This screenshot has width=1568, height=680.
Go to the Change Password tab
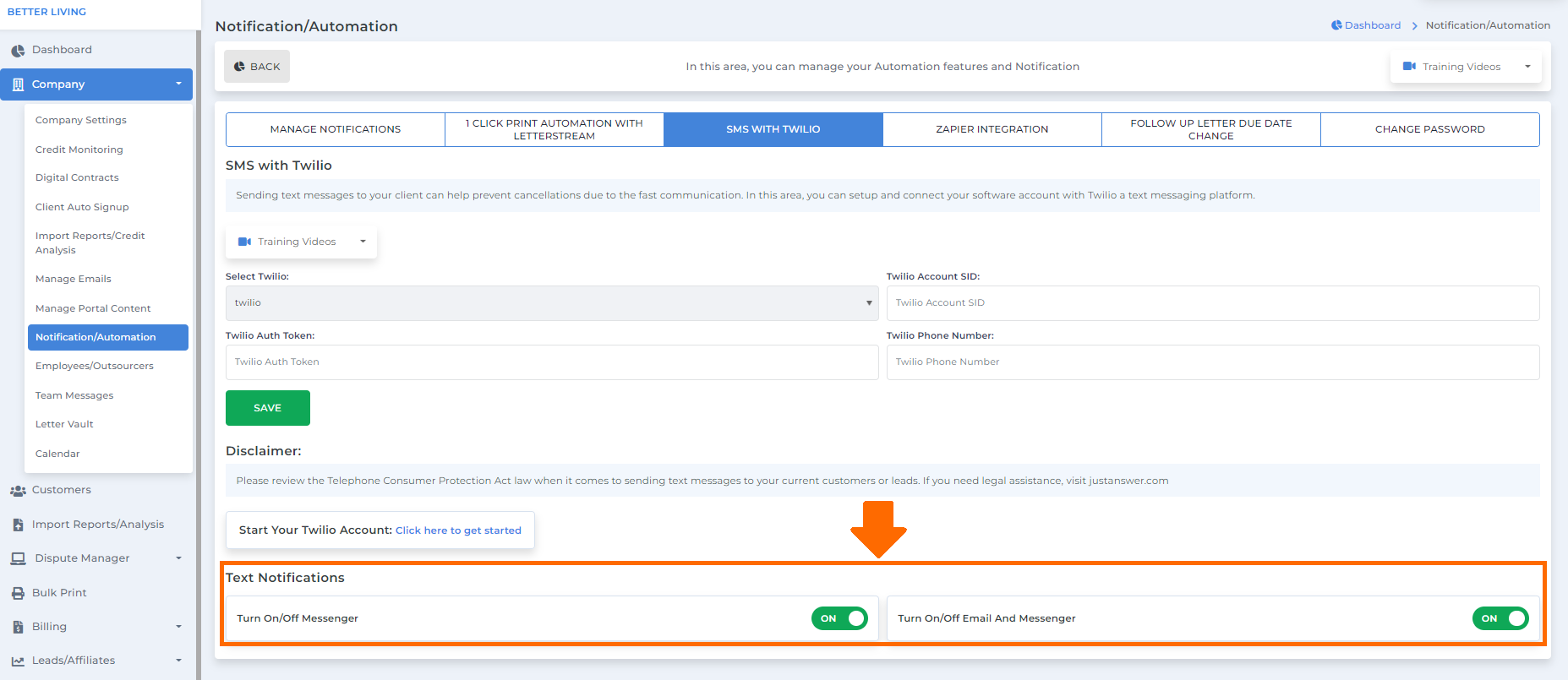[1430, 129]
